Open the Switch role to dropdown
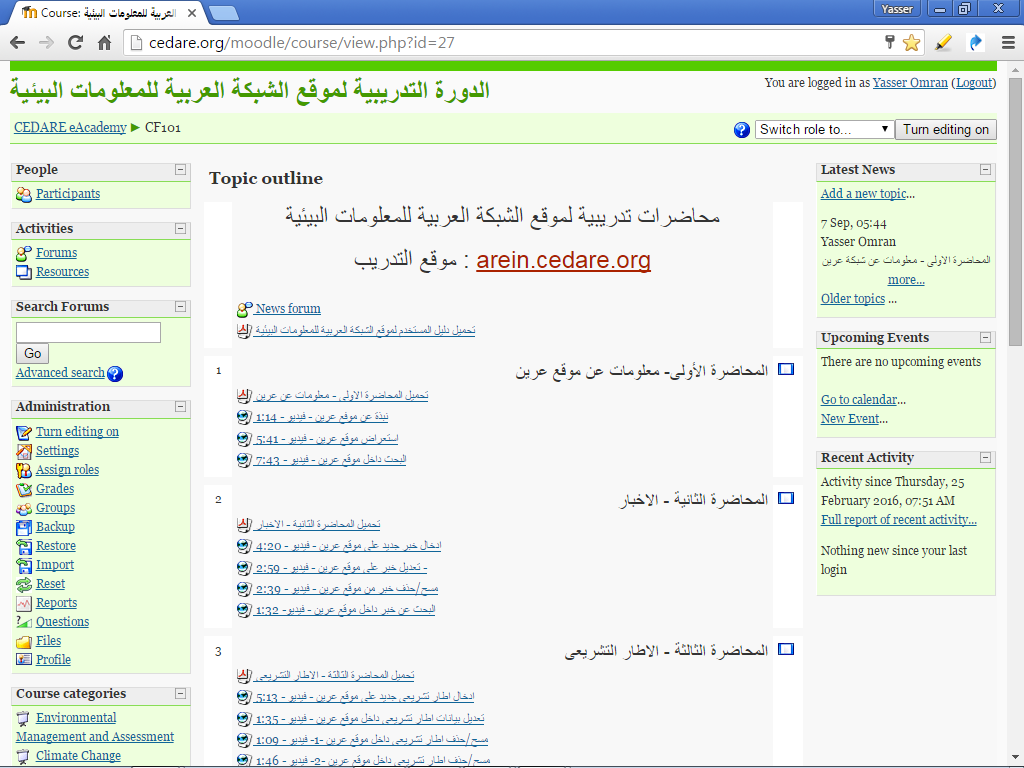Viewport: 1024px width, 768px height. [824, 130]
